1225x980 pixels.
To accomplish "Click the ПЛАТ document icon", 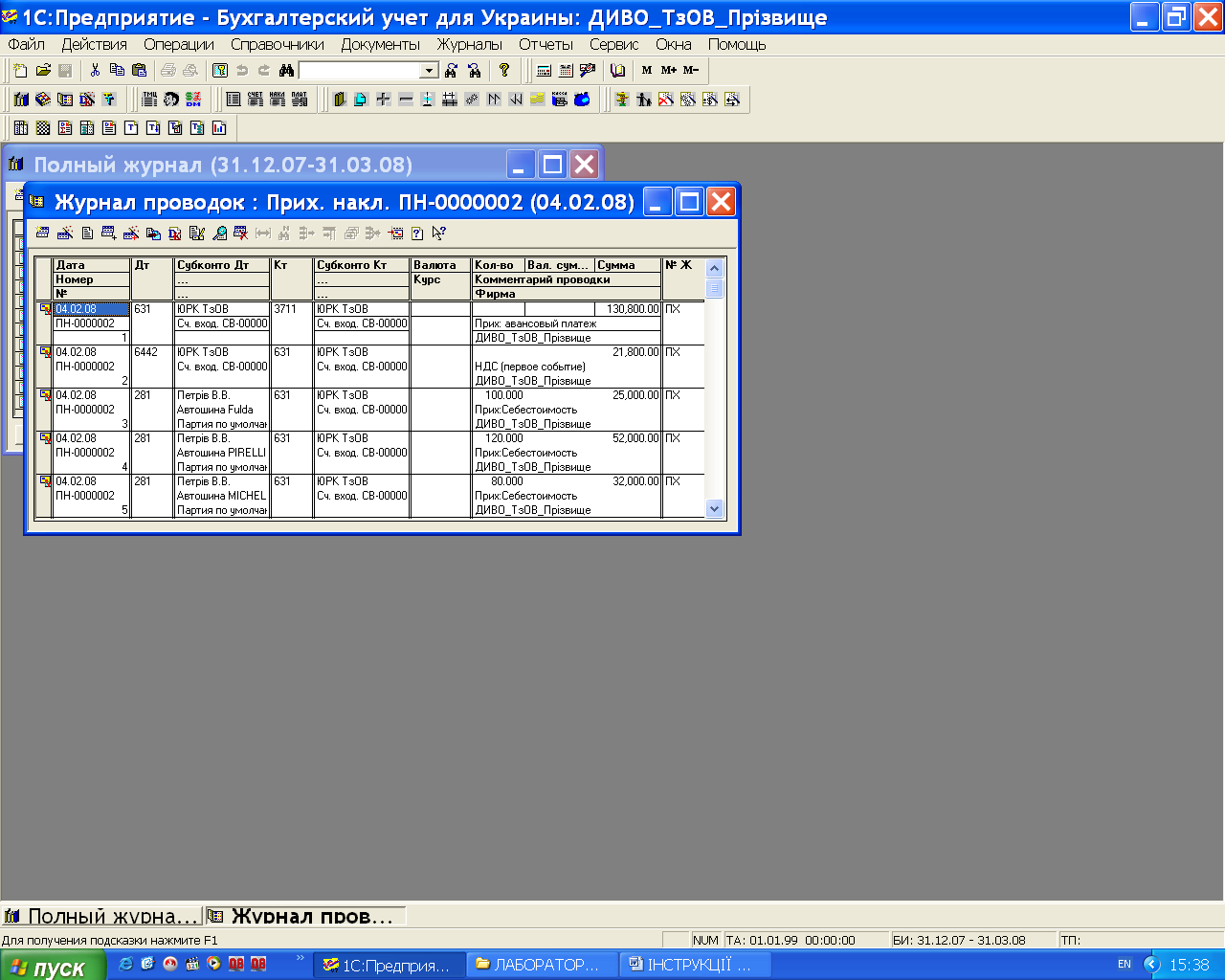I will [x=300, y=99].
